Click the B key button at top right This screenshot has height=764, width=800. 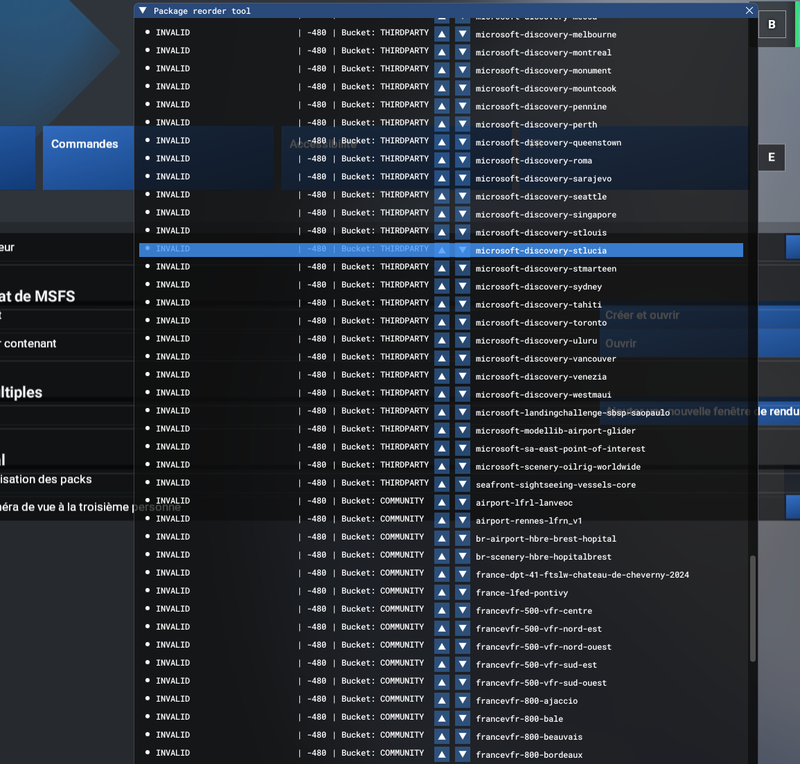point(771,24)
